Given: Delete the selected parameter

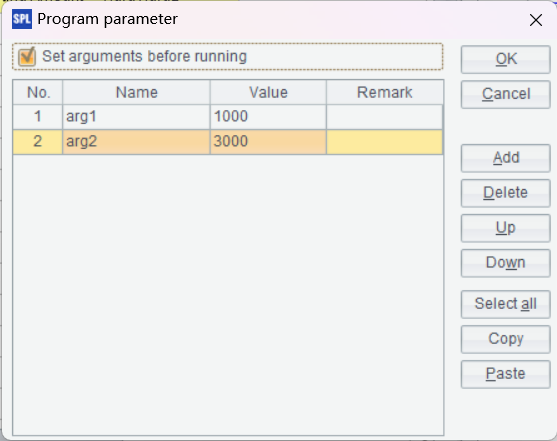Looking at the screenshot, I should (505, 193).
